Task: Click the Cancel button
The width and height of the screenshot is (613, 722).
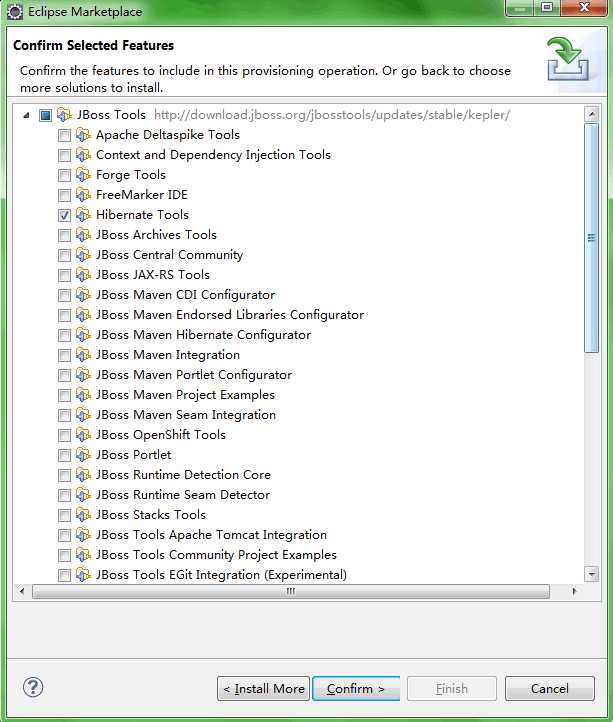Action: click(x=549, y=688)
